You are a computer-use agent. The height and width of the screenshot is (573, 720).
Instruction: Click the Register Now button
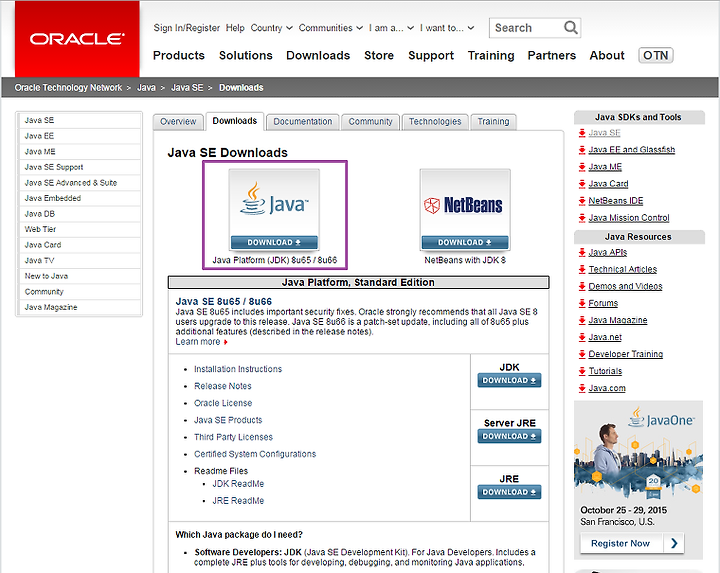click(632, 543)
